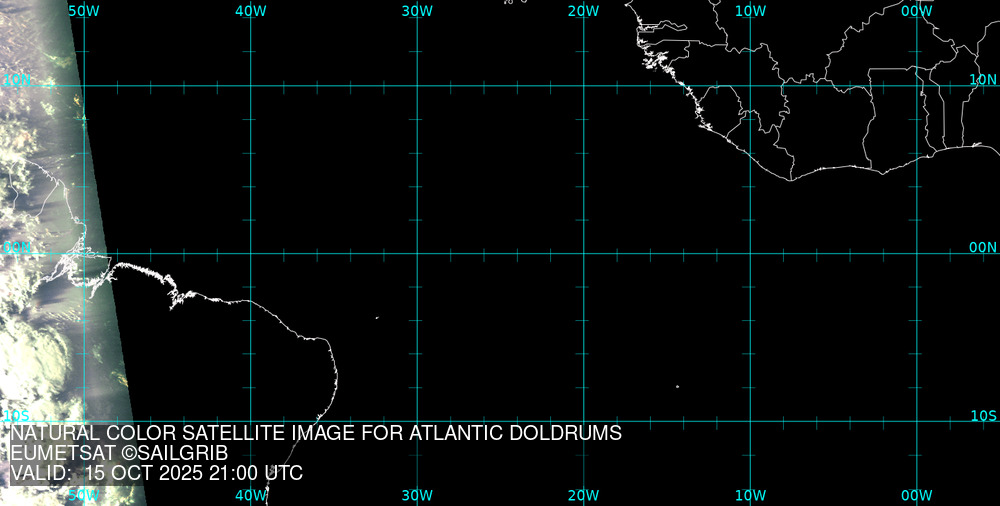Viewport: 1000px width, 506px height.
Task: Click the 'VALID: 15 OCT 2025 21:00 UTC' timestamp
Action: pos(156,474)
